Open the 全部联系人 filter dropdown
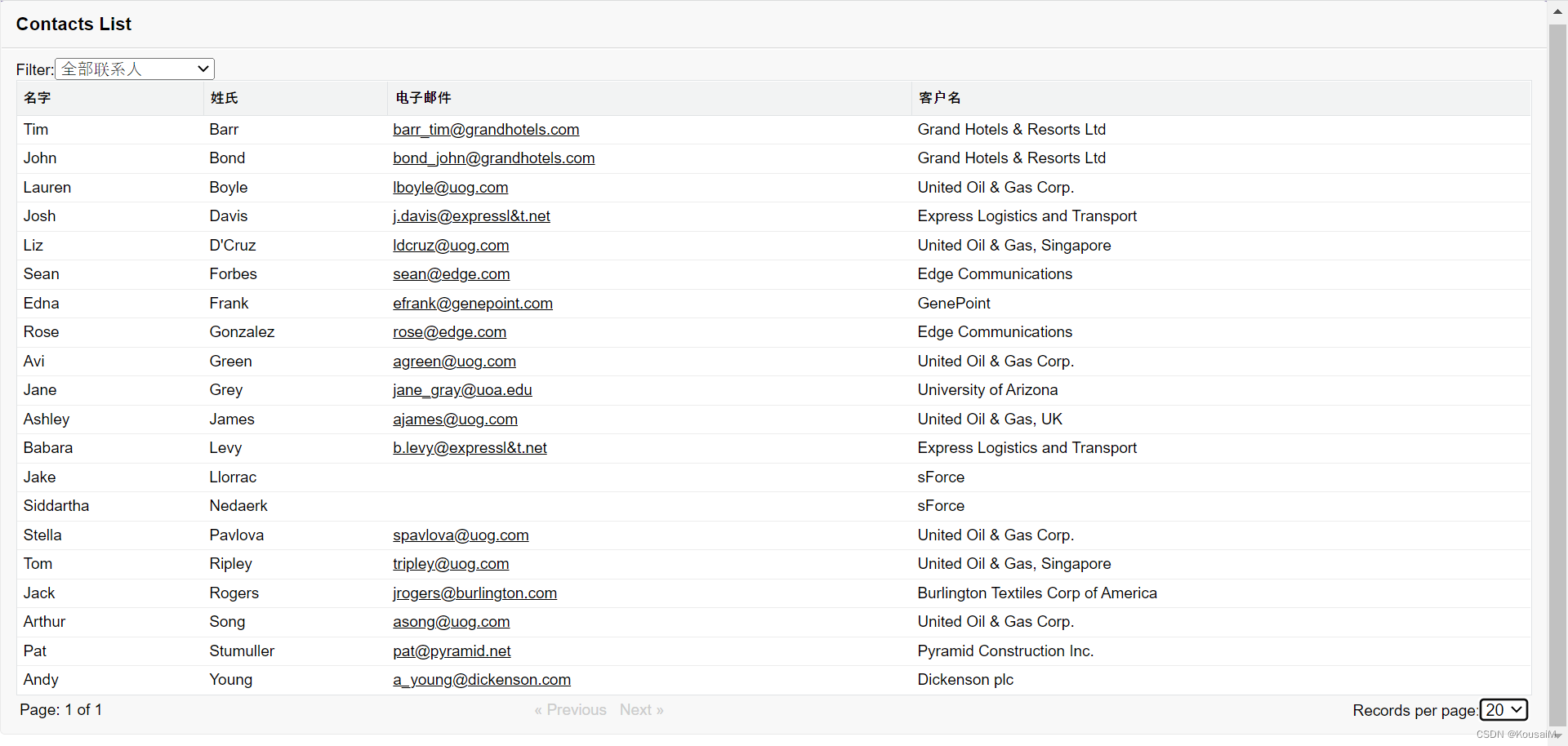The width and height of the screenshot is (1568, 746). point(133,69)
